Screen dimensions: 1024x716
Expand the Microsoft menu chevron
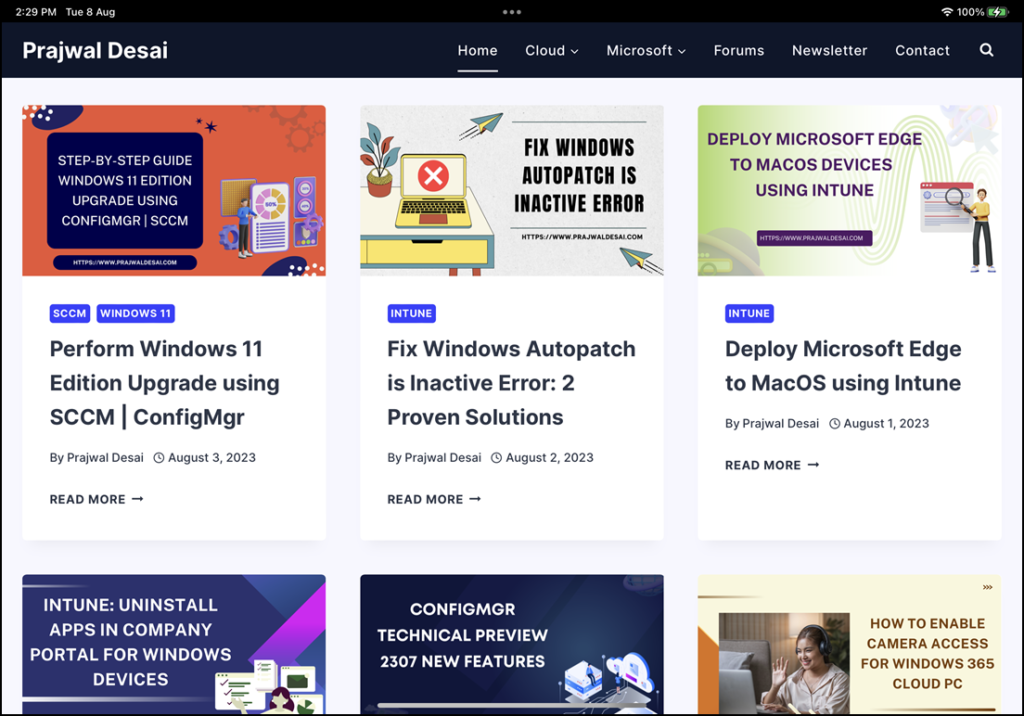[x=682, y=51]
